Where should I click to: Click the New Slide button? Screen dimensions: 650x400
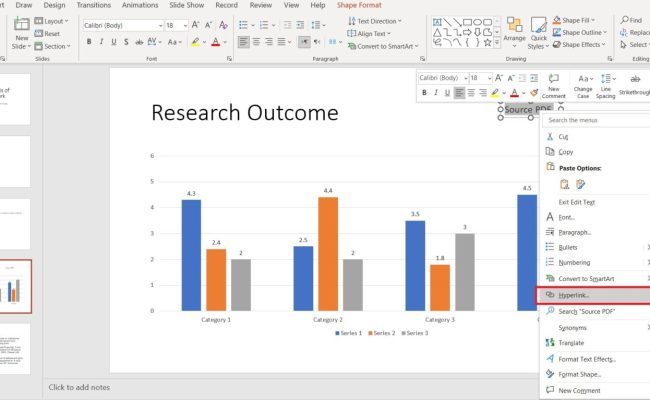point(21,33)
